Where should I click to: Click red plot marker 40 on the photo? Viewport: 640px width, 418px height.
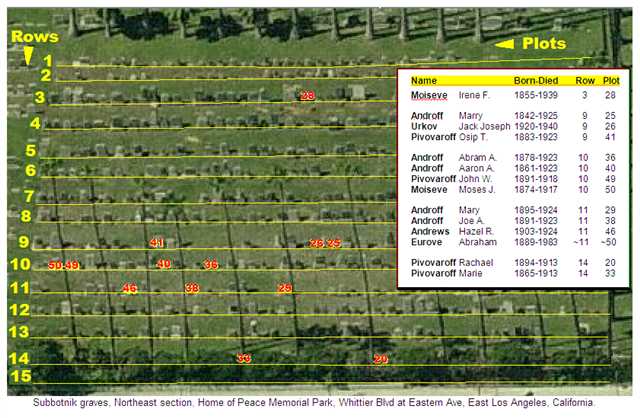(164, 264)
